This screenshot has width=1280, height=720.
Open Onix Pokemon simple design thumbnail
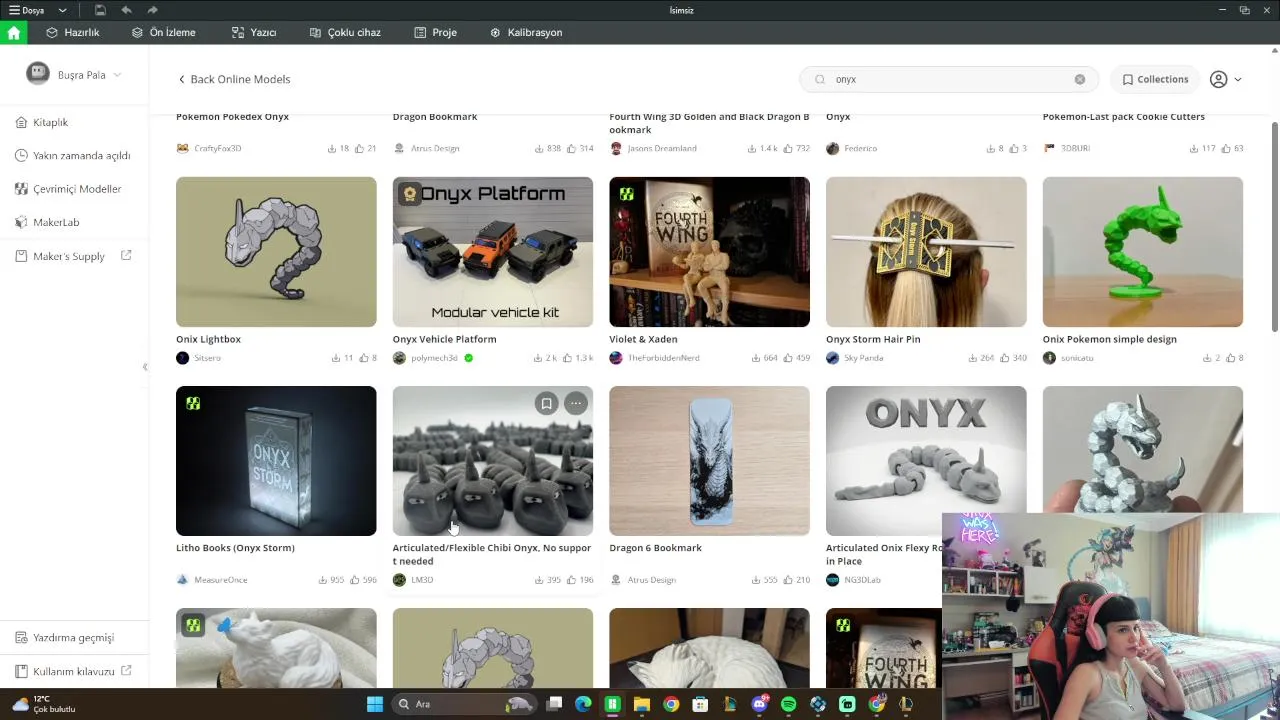(x=1143, y=252)
